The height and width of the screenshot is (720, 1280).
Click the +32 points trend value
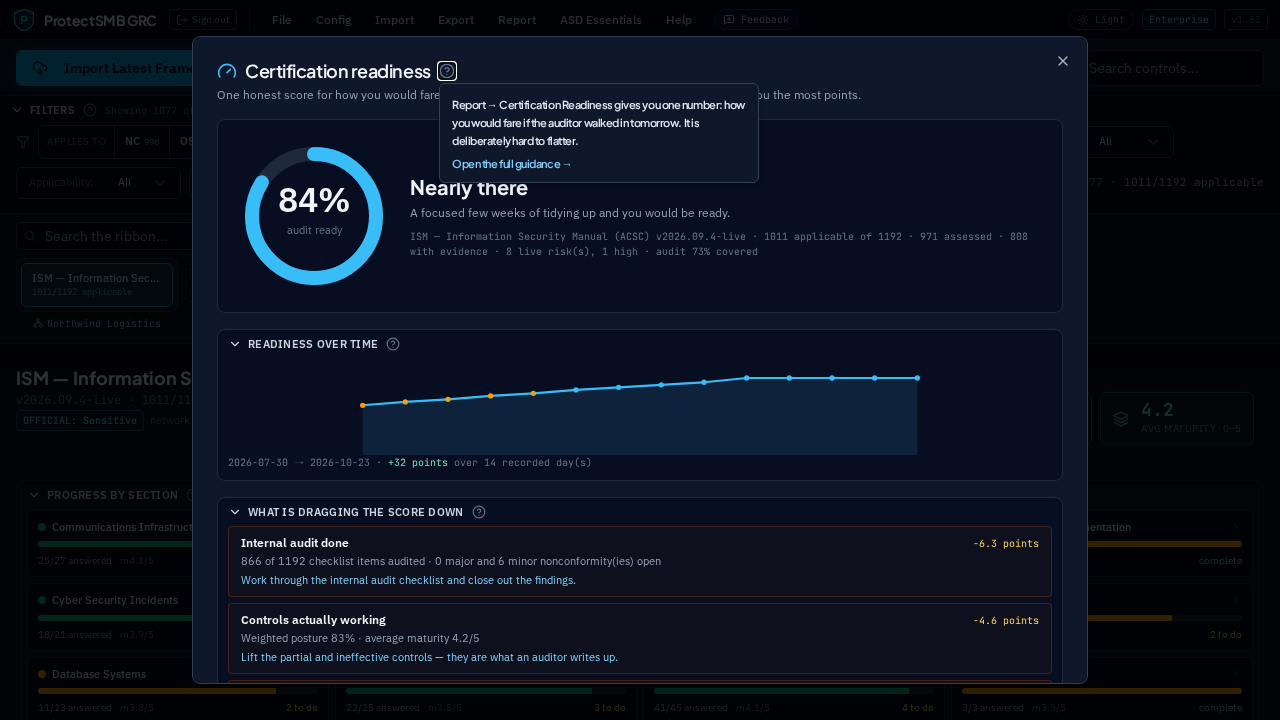(x=418, y=463)
